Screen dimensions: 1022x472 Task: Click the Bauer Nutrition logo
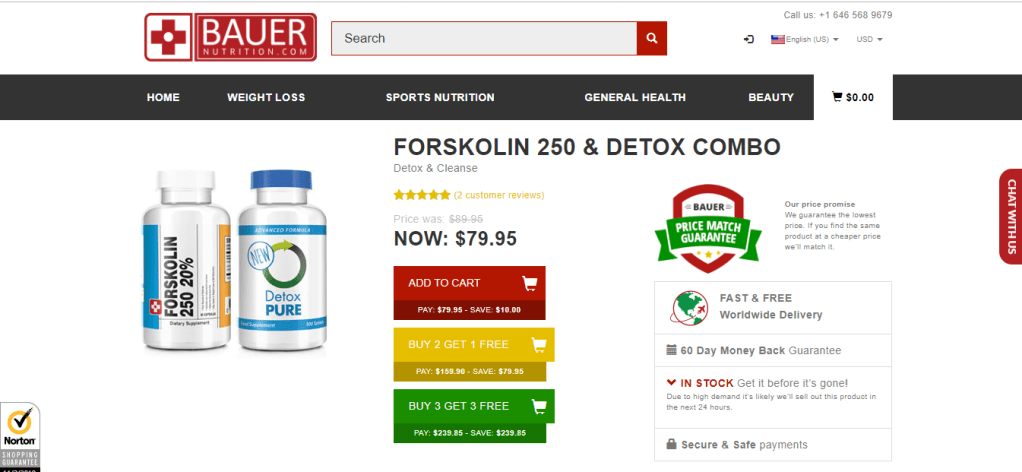click(230, 38)
